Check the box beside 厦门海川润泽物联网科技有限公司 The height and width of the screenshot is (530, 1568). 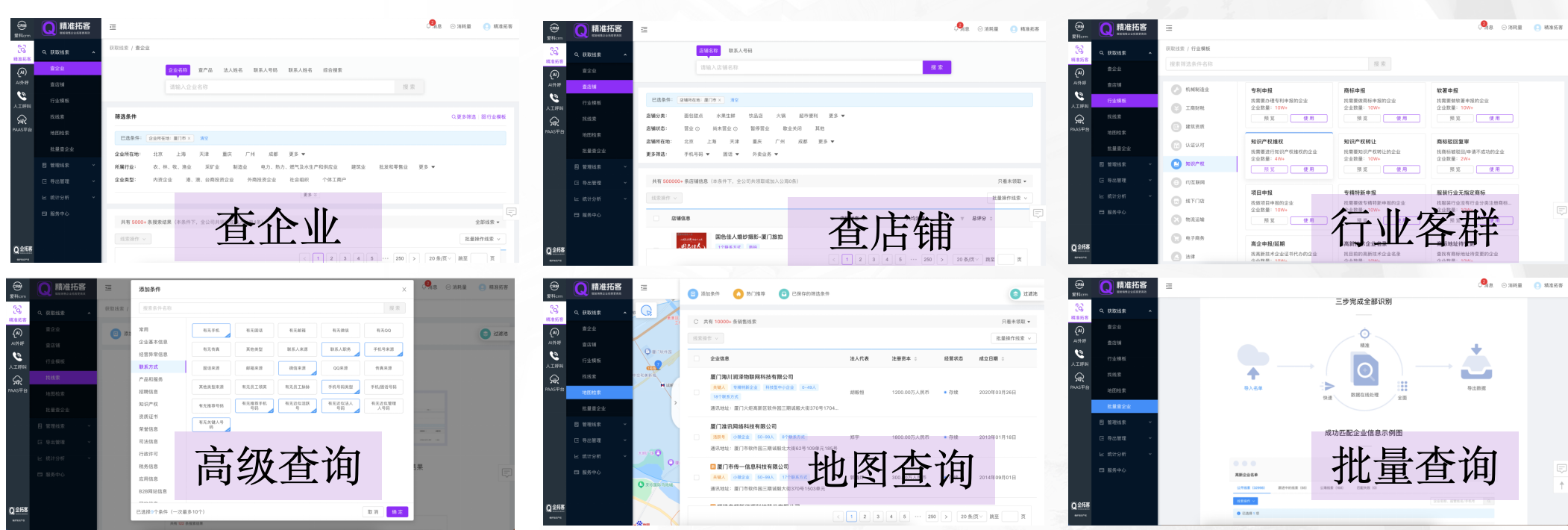click(697, 392)
